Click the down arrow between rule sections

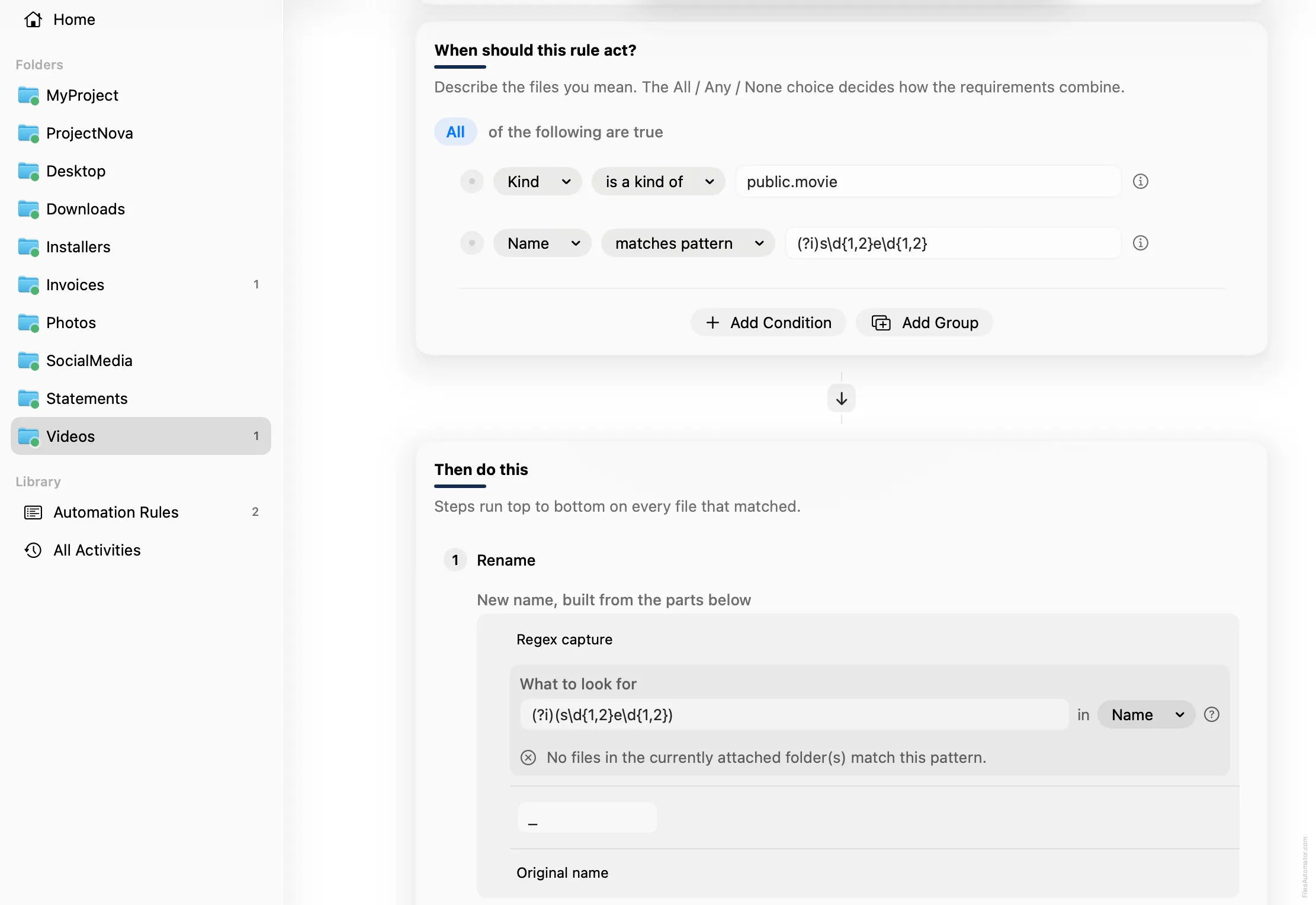[x=841, y=398]
